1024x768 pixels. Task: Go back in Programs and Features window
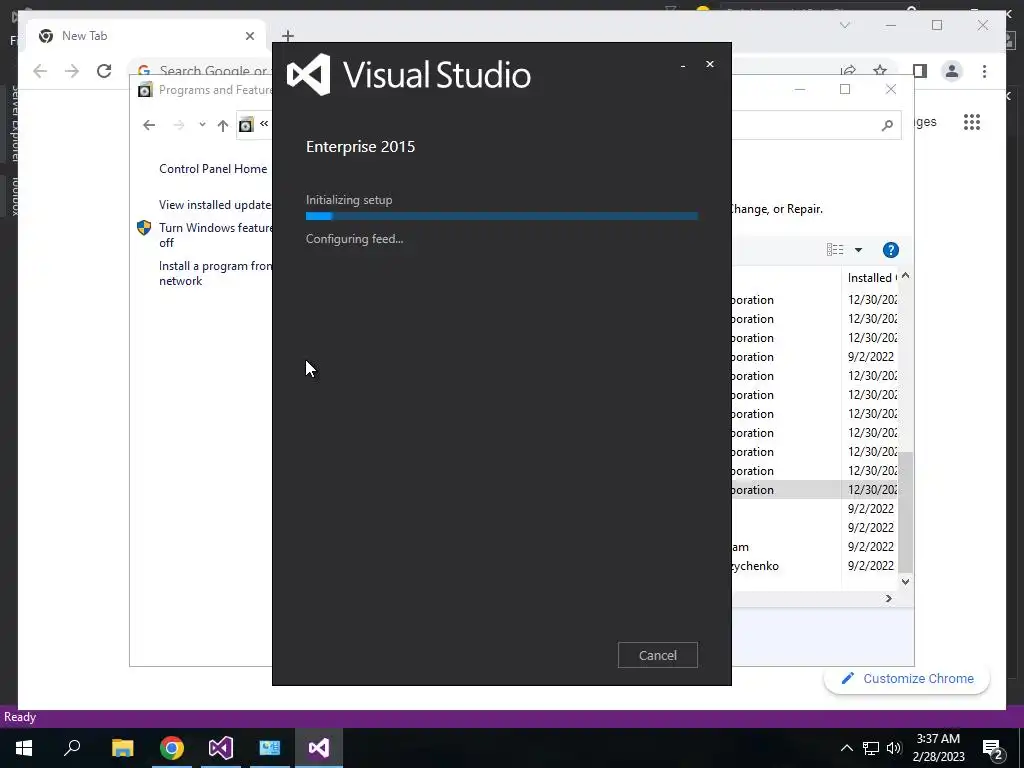coord(149,125)
